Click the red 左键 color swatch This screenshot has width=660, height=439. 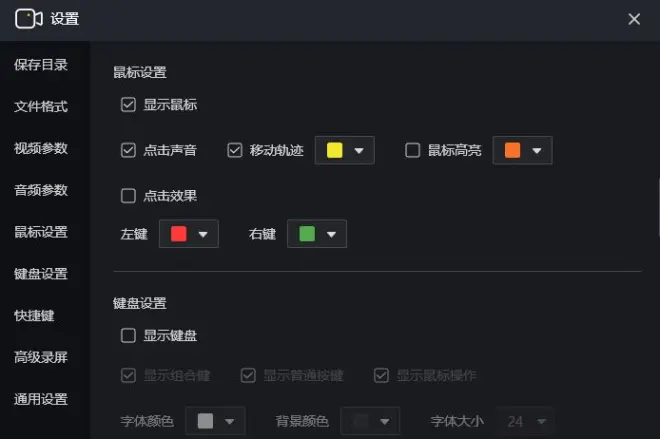pyautogui.click(x=179, y=234)
